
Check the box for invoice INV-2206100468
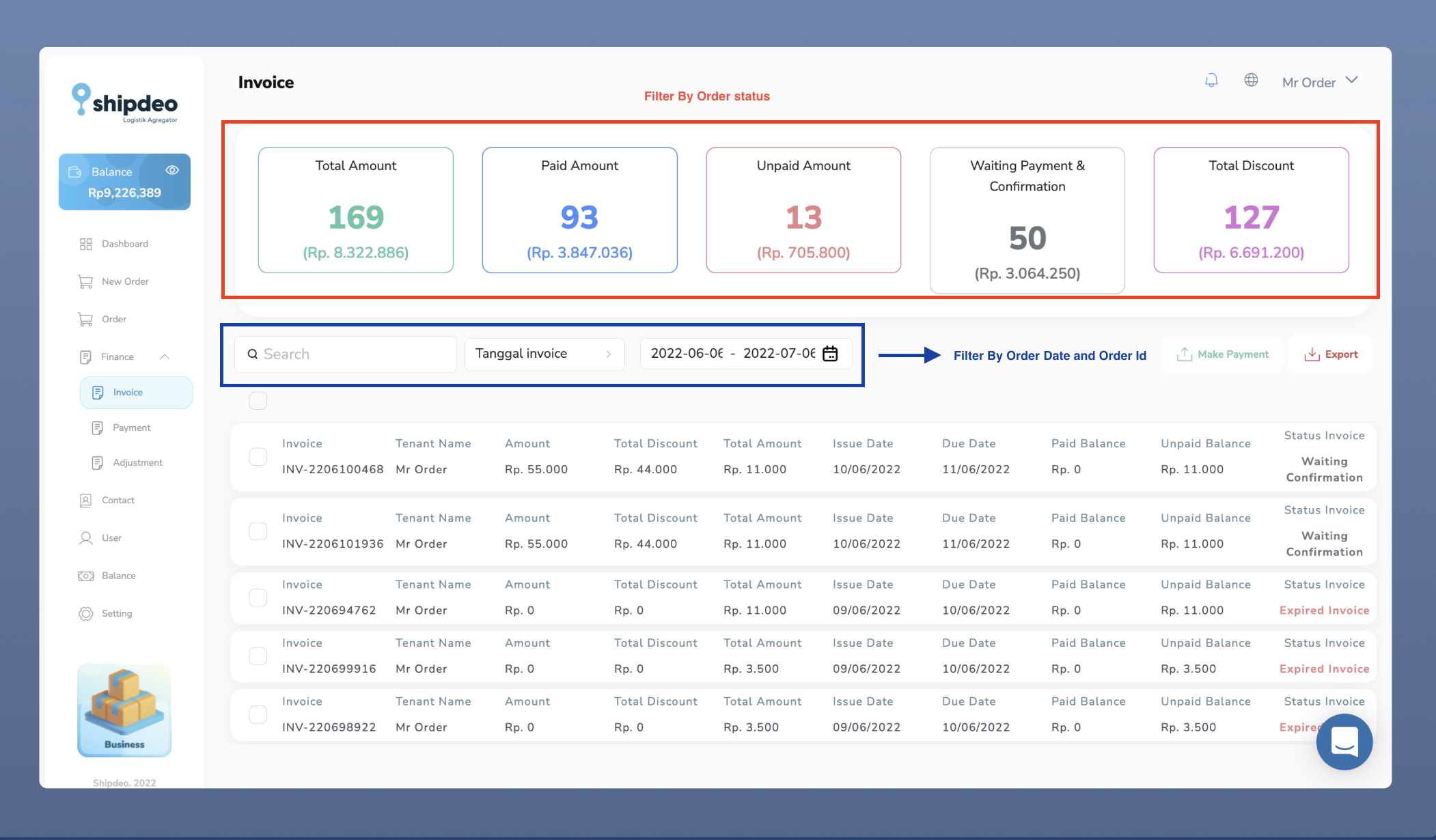(x=258, y=457)
